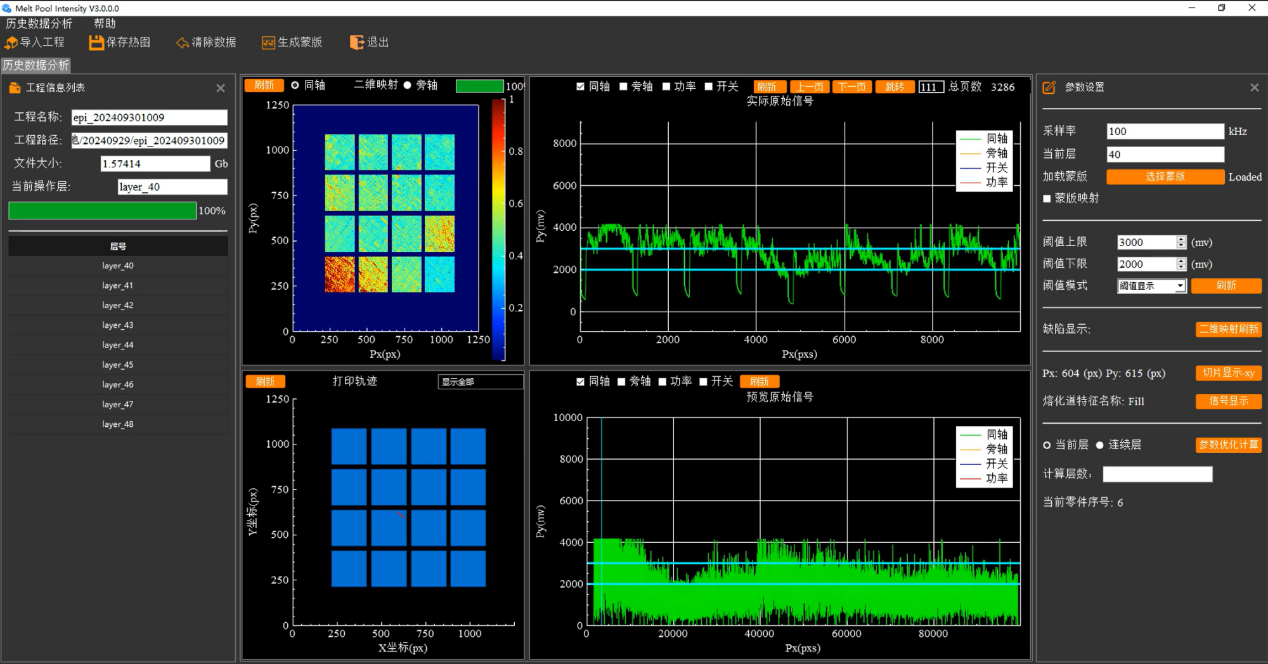Click the 采样率 input field
This screenshot has width=1268, height=664.
click(1165, 131)
